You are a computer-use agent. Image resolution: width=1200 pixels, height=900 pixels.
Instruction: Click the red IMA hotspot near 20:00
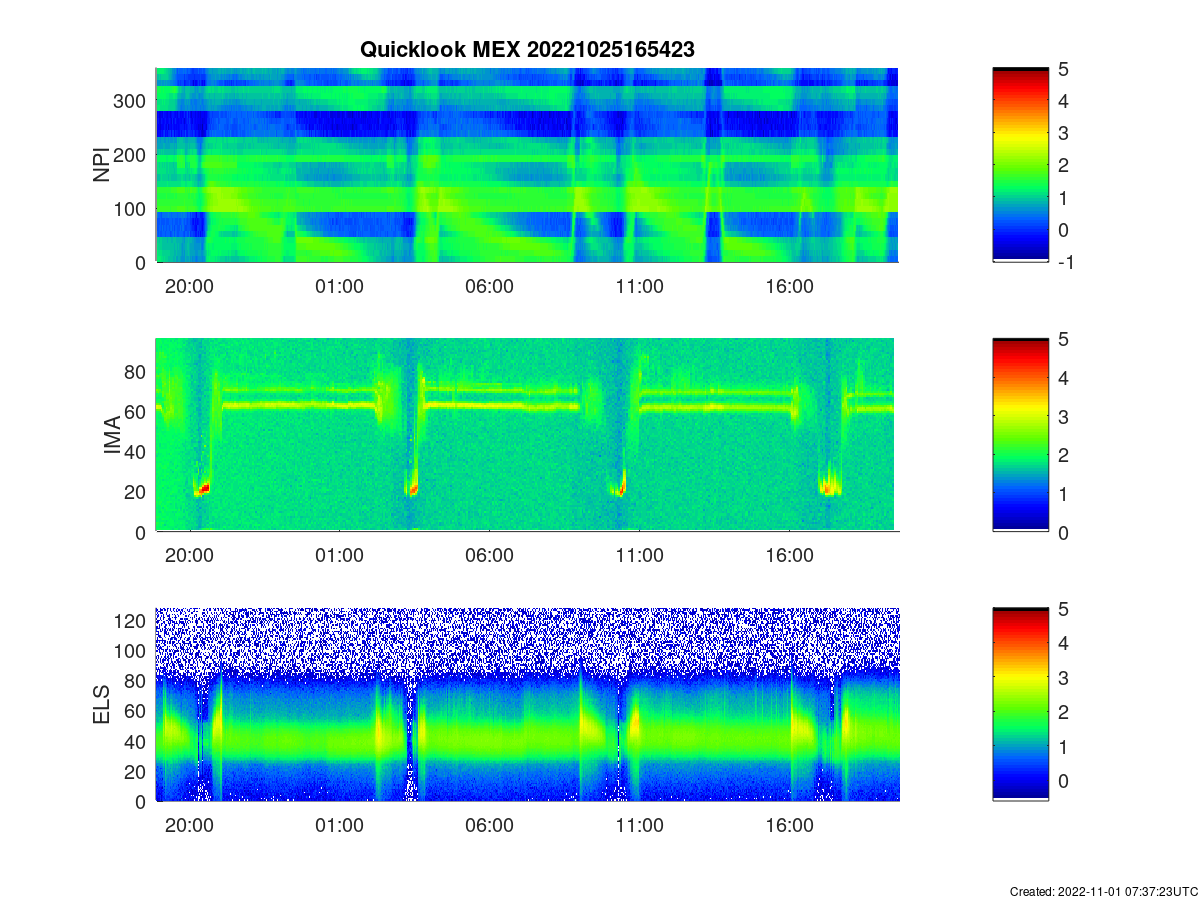(204, 489)
